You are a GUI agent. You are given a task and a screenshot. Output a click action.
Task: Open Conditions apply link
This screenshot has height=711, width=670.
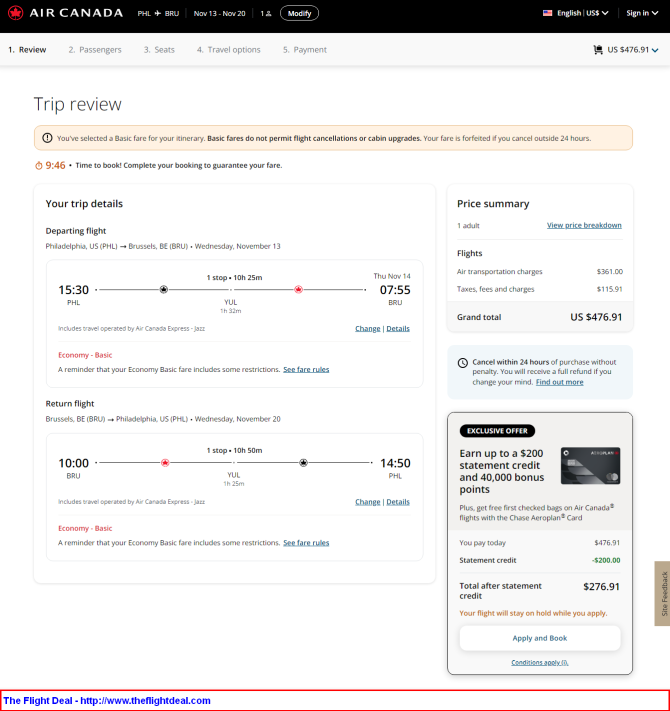click(x=539, y=662)
